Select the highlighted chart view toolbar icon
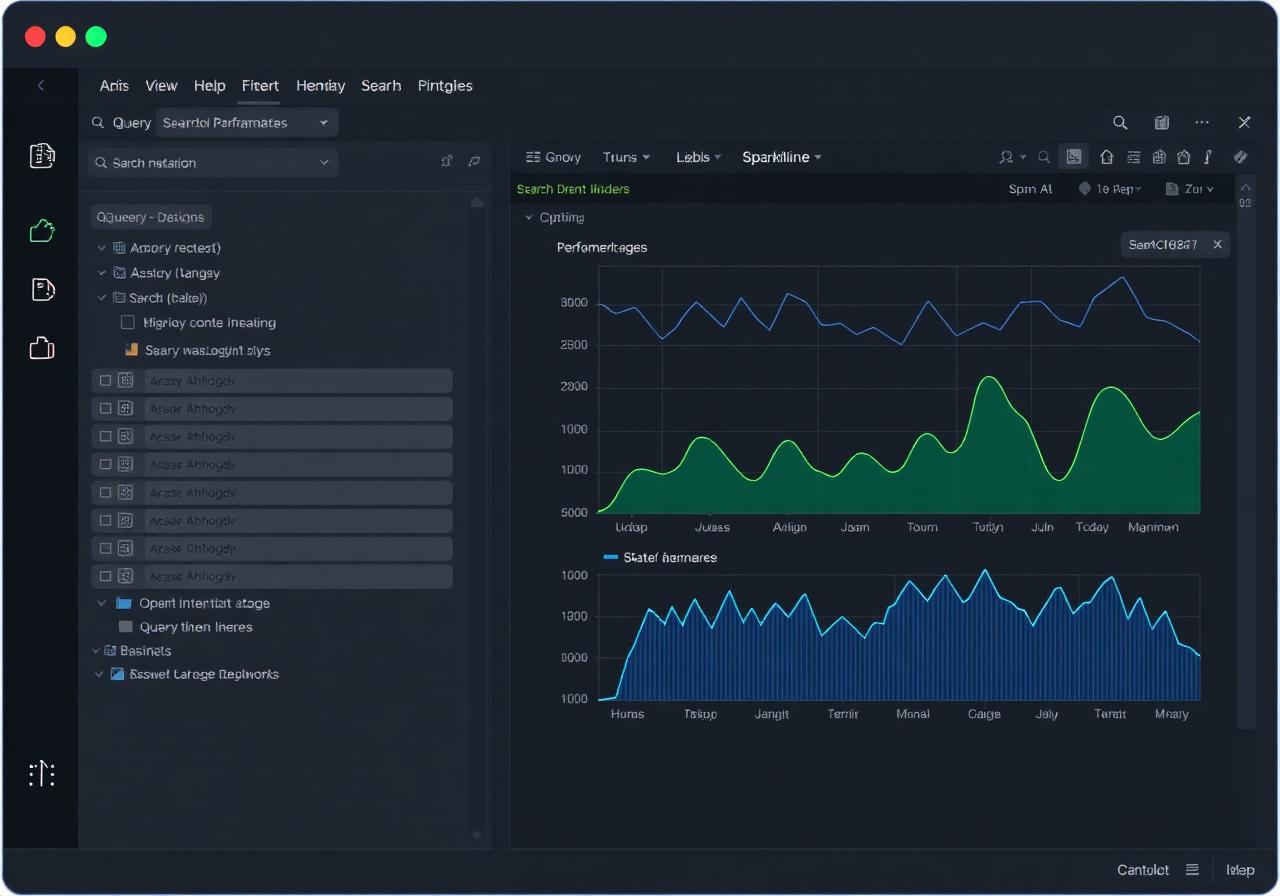 tap(1073, 157)
